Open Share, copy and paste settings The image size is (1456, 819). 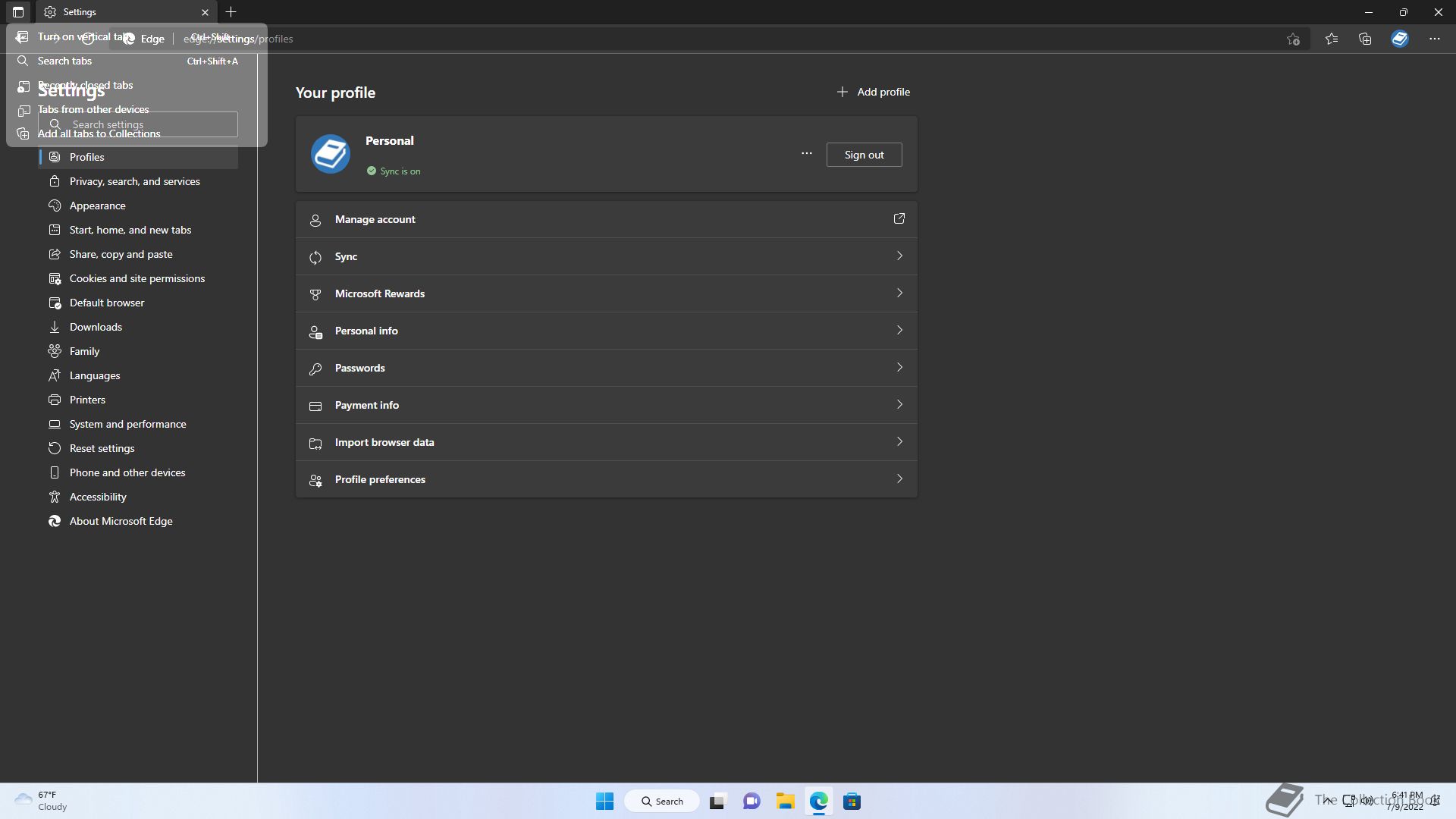tap(138, 254)
